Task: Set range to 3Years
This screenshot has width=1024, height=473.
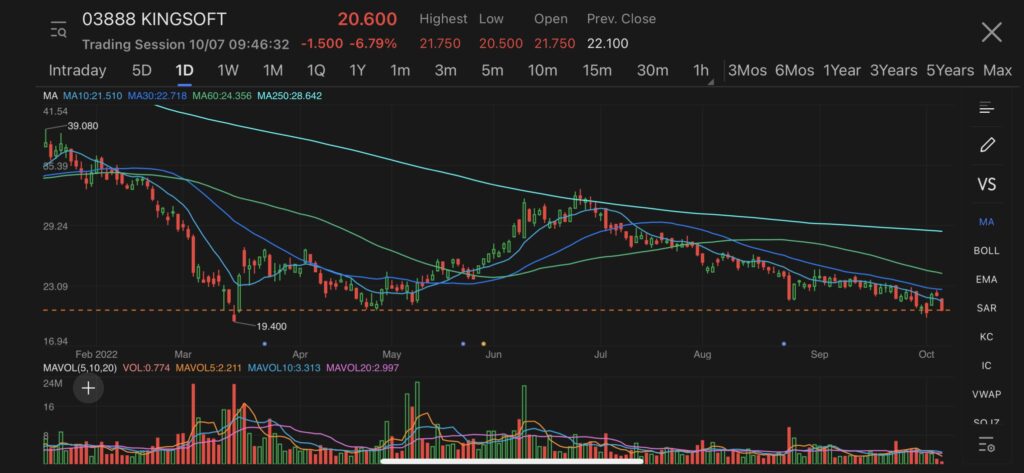Action: [x=893, y=71]
